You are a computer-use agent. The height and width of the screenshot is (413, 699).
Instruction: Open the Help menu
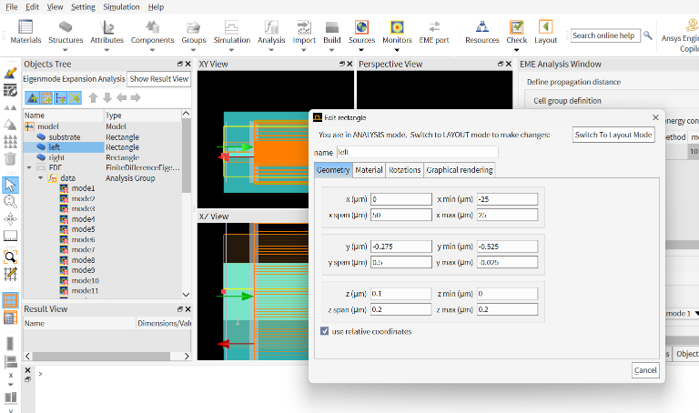click(156, 7)
